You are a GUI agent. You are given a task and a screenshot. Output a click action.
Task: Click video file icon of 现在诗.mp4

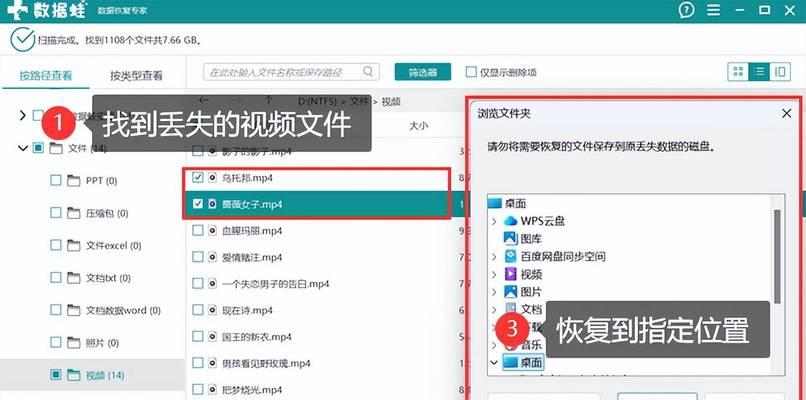point(212,310)
